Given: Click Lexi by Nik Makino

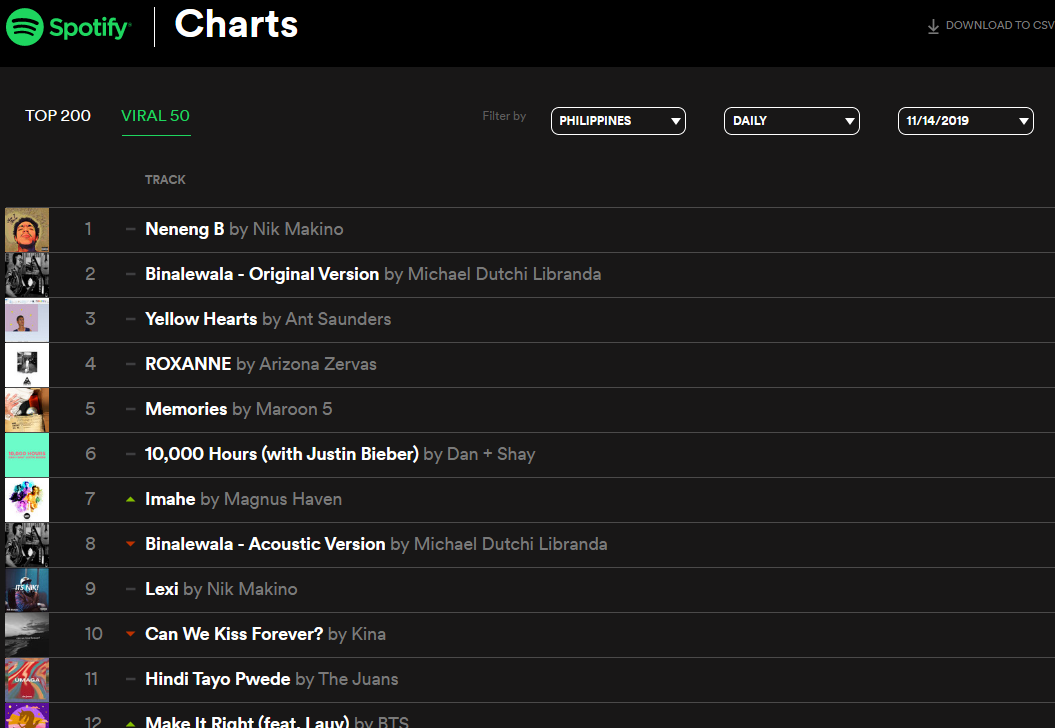Looking at the screenshot, I should (221, 589).
